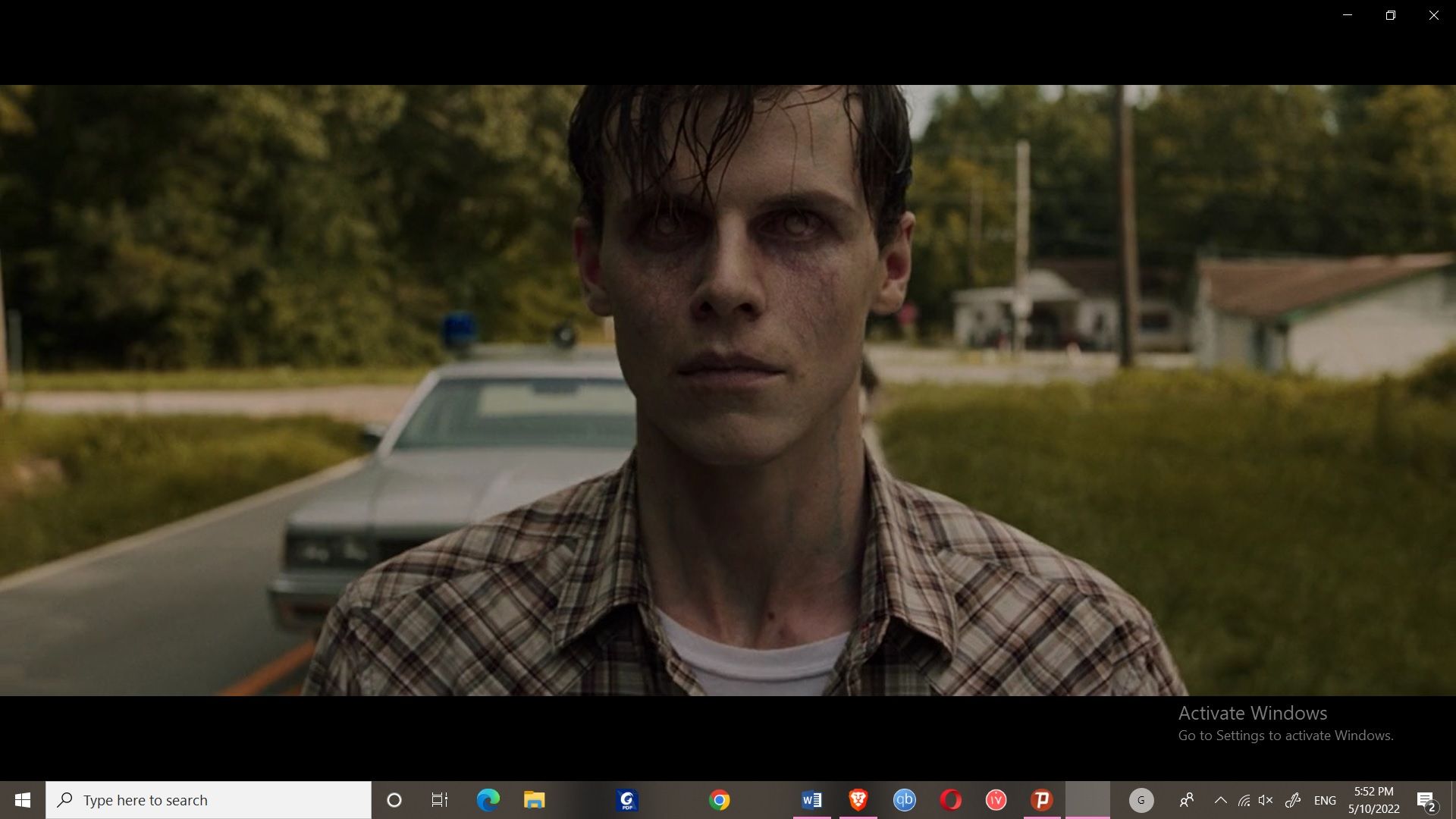Open Cortana circle icon
Image resolution: width=1456 pixels, height=819 pixels.
pos(394,800)
